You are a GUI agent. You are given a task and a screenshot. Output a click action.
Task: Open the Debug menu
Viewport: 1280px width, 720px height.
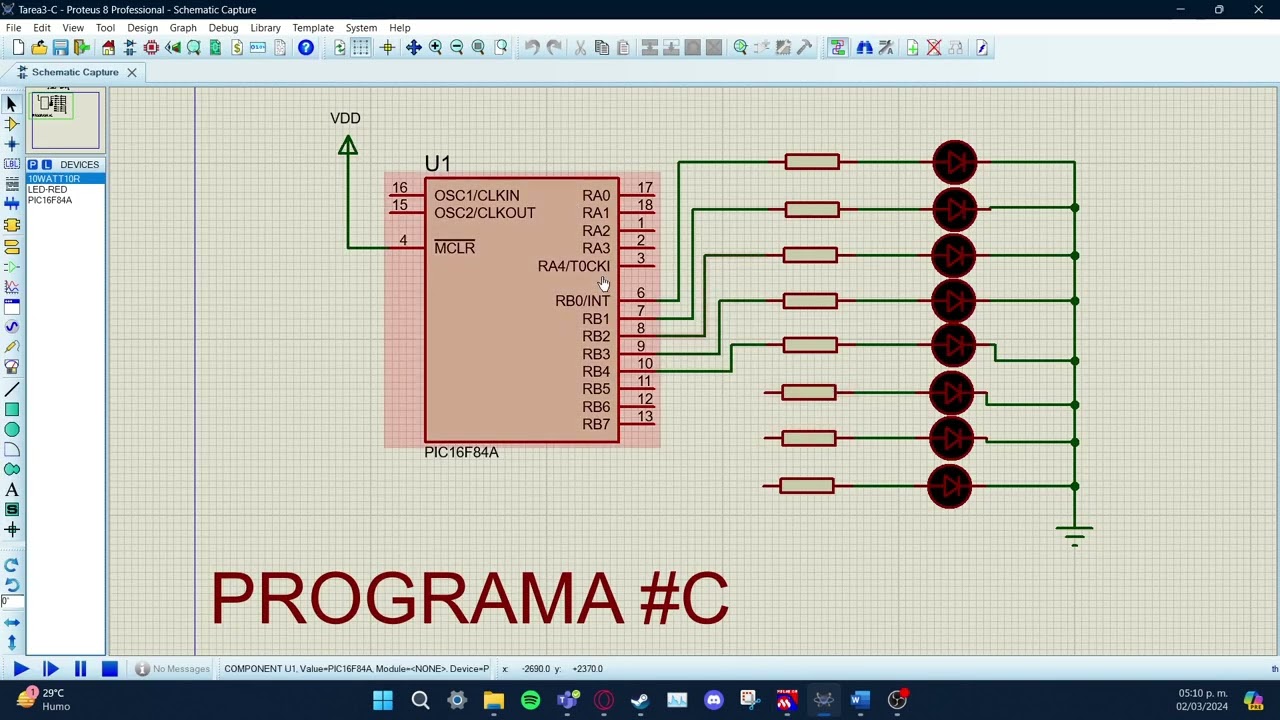tap(223, 28)
